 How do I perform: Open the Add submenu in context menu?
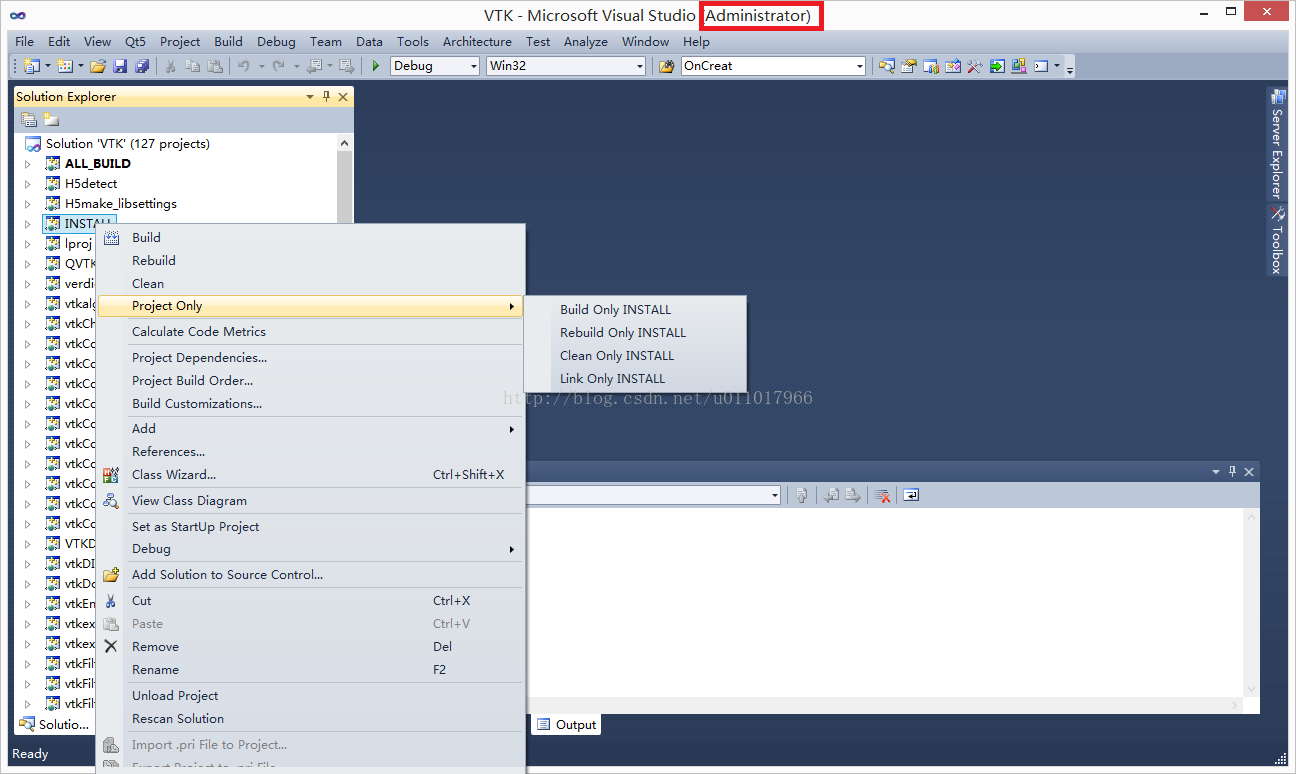point(311,428)
